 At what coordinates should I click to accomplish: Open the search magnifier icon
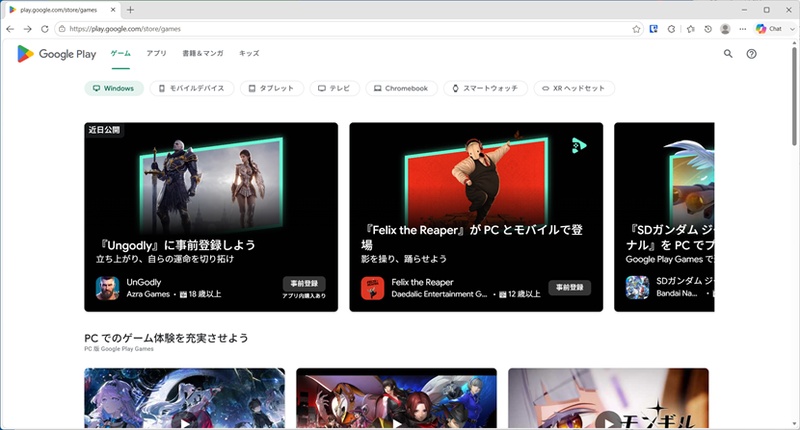coord(728,54)
